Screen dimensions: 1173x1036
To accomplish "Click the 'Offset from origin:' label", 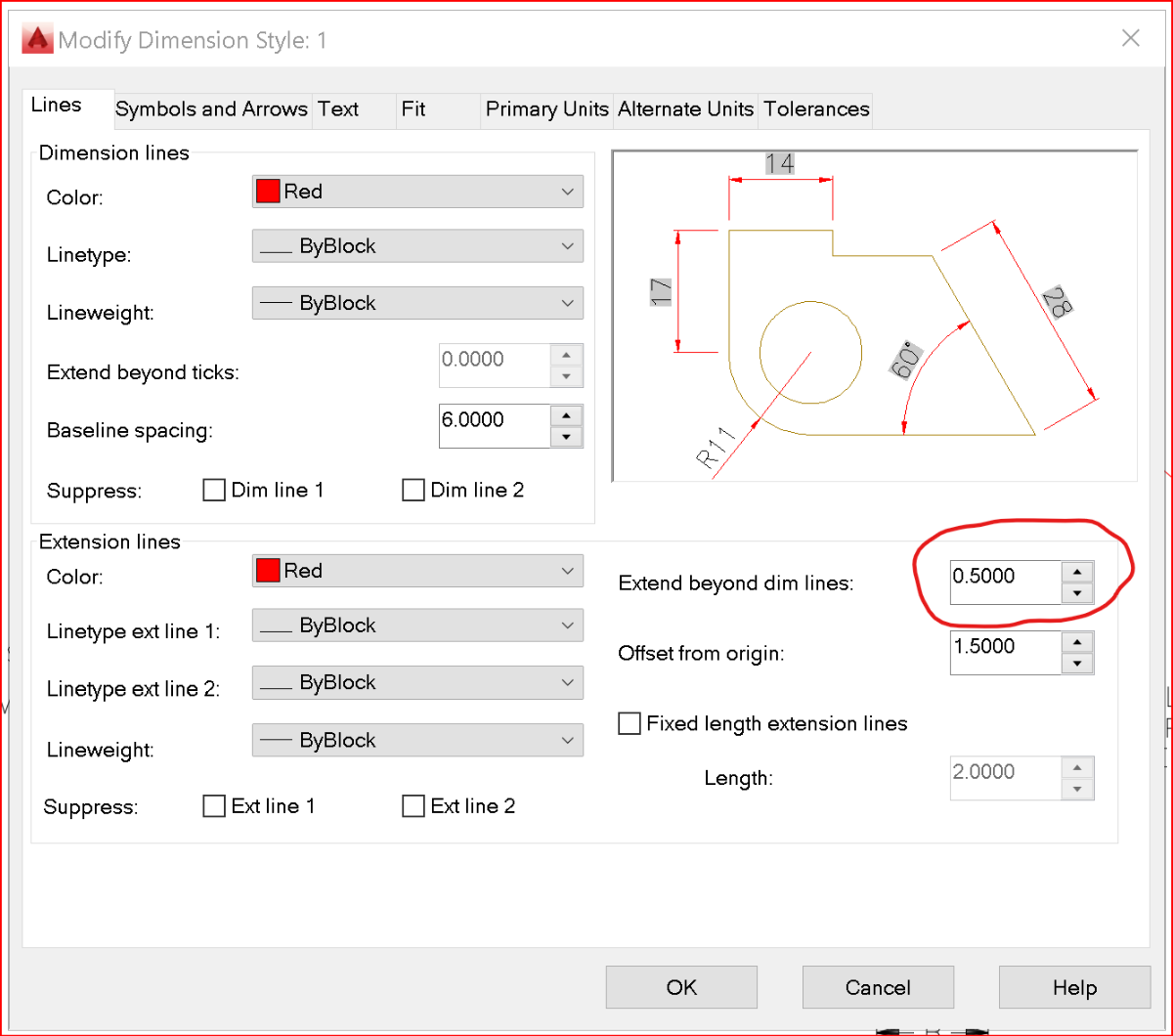I will tap(701, 654).
